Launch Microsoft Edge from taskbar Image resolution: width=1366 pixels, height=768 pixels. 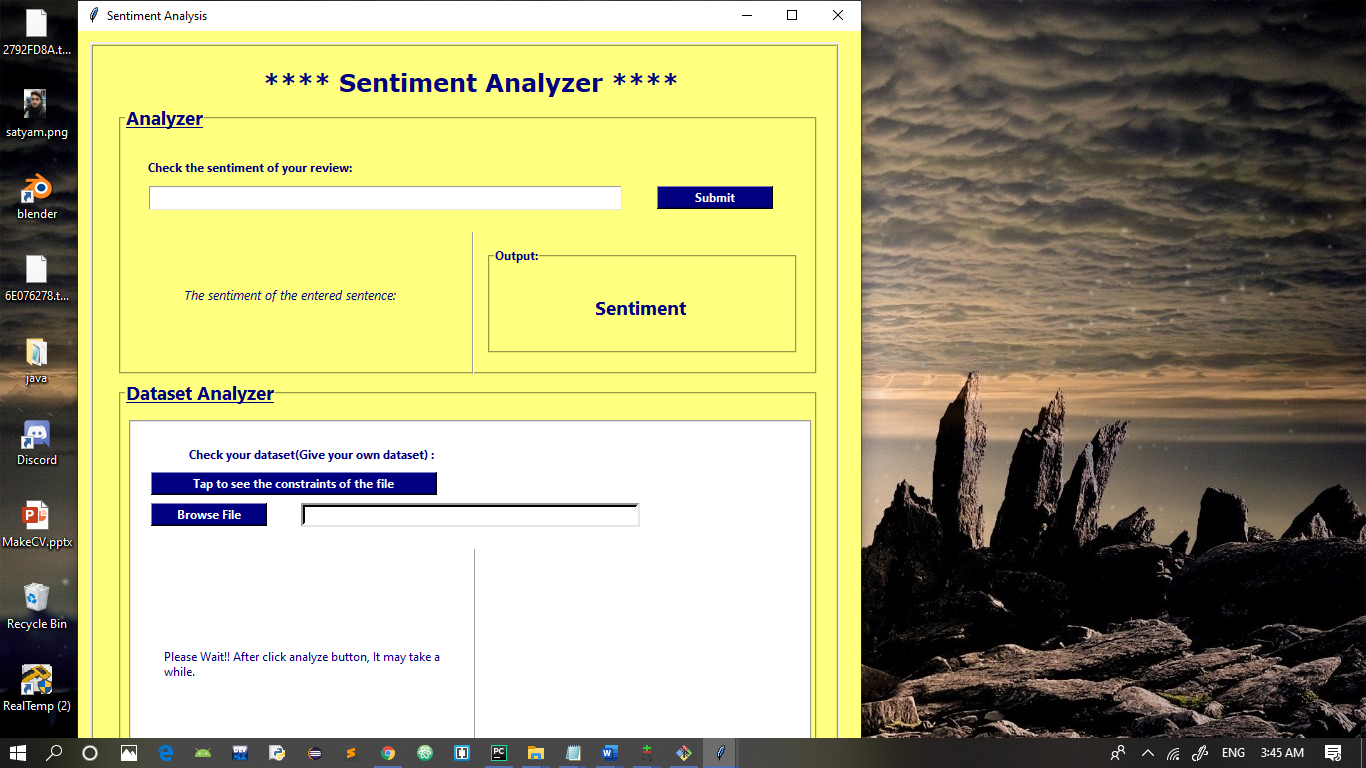coord(166,753)
